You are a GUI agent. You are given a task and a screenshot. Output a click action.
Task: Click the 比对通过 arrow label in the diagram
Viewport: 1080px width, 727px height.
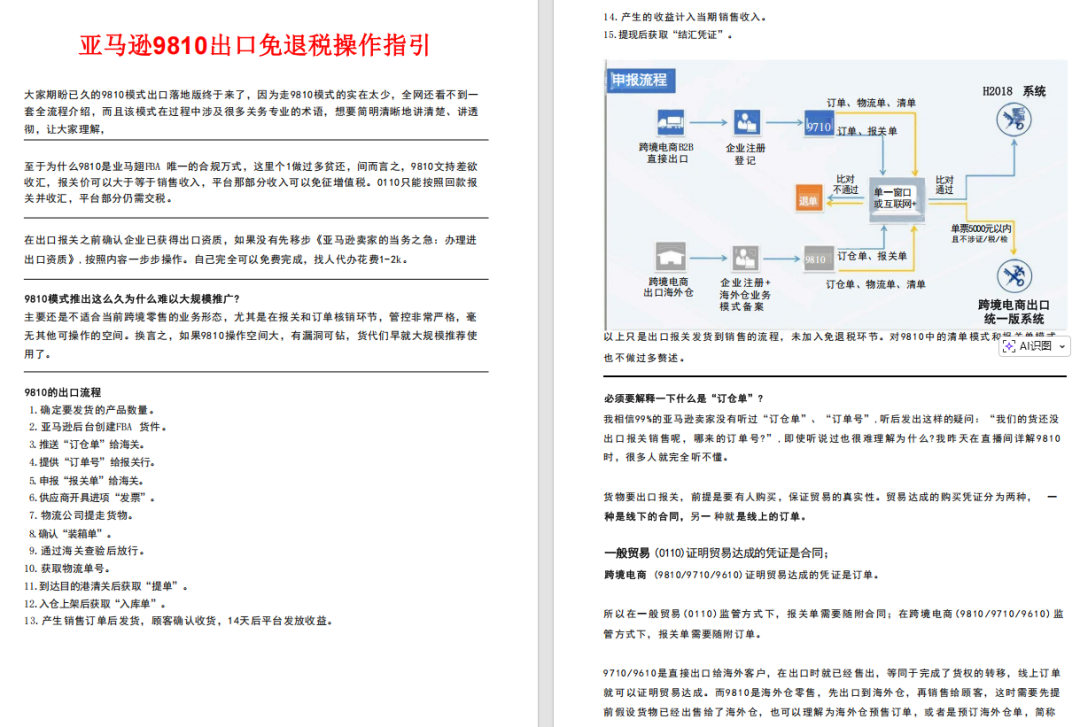click(x=943, y=183)
